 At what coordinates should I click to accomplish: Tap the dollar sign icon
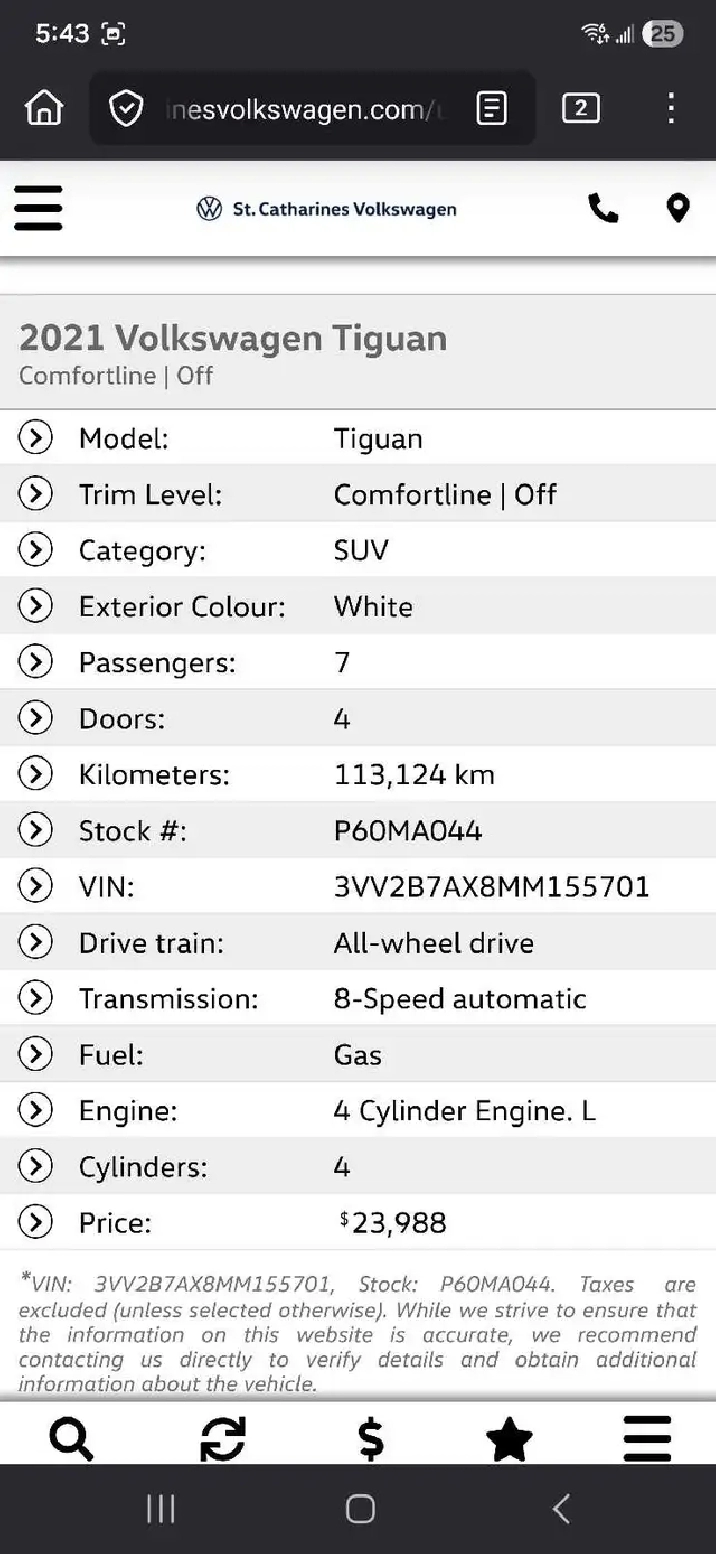(x=370, y=1440)
